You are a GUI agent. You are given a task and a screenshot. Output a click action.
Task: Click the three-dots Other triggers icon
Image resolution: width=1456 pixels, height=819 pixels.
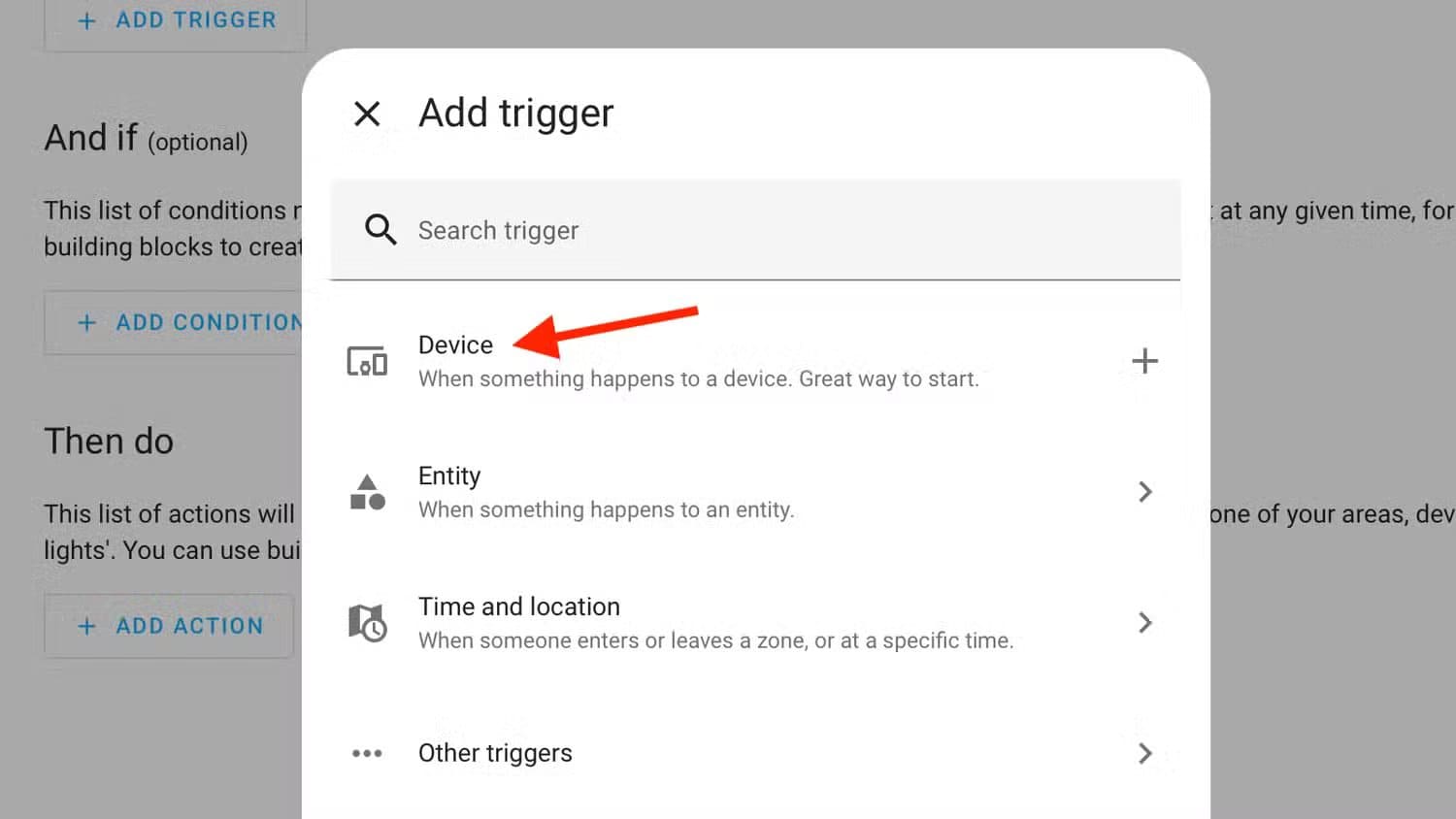[x=367, y=753]
